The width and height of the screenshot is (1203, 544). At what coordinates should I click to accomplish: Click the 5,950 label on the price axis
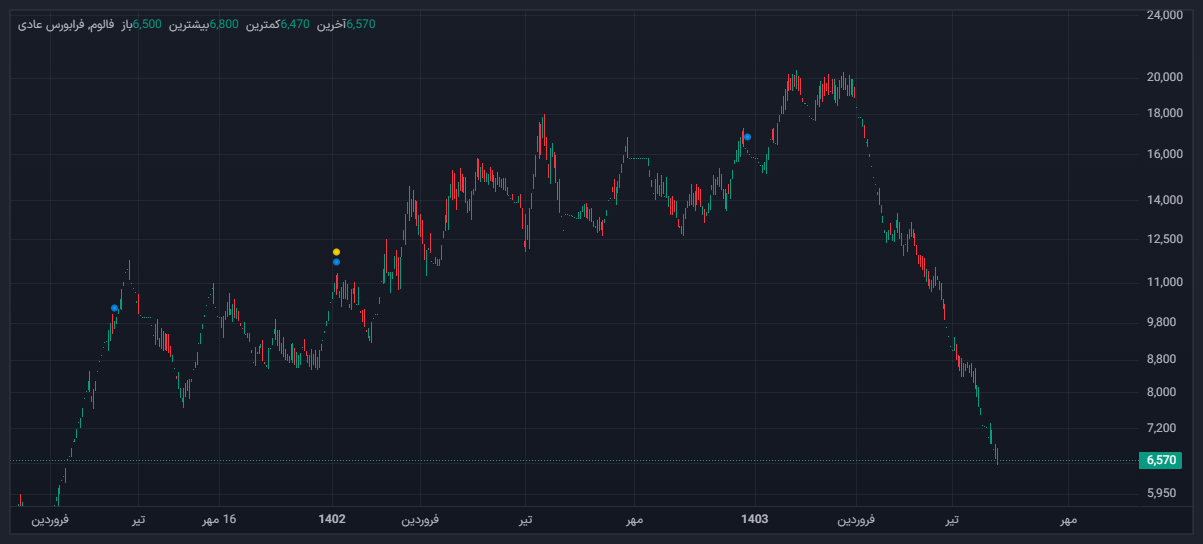pyautogui.click(x=1164, y=493)
